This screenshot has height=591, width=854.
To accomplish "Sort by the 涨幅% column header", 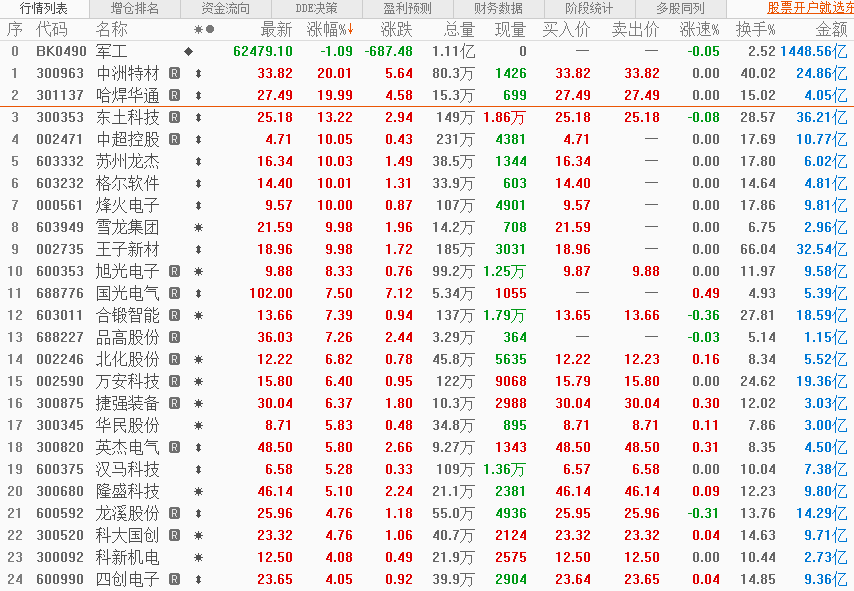I will coord(330,29).
